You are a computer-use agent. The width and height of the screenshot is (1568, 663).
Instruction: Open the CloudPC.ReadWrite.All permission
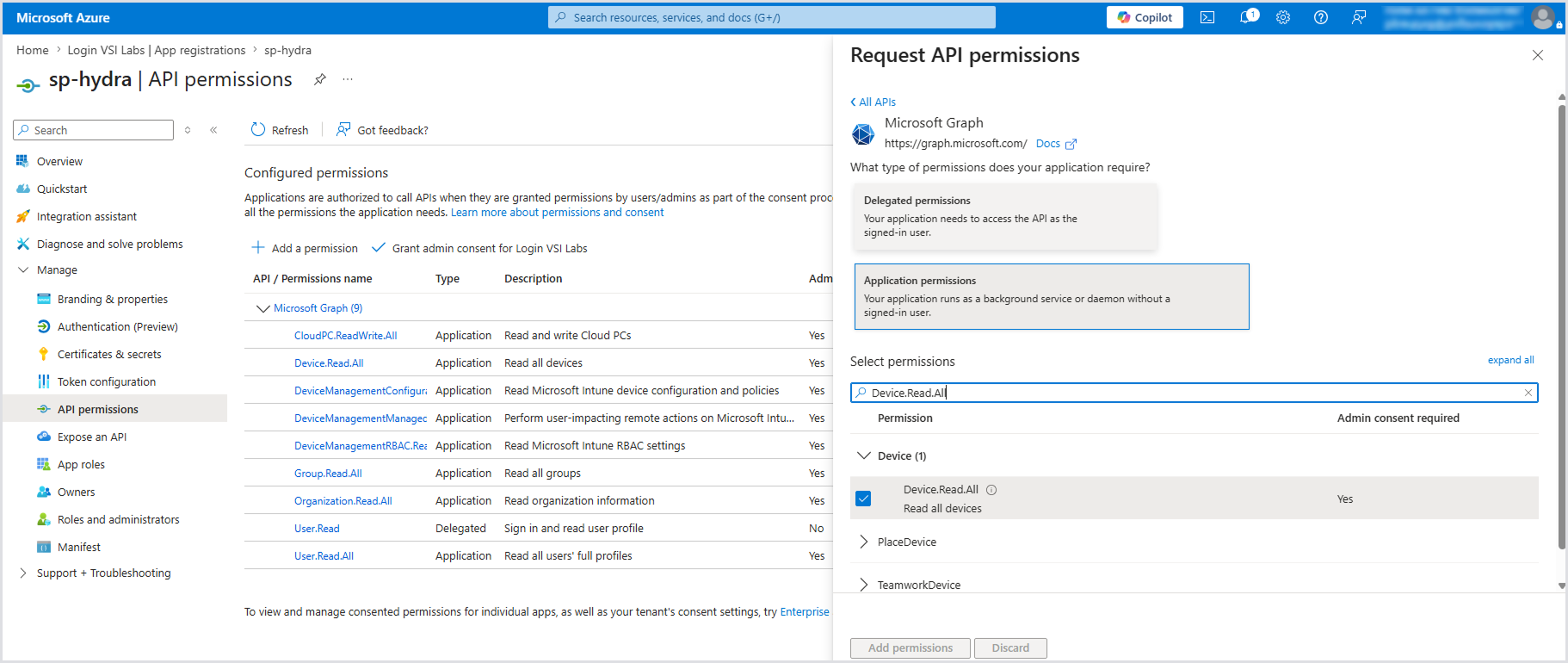pyautogui.click(x=346, y=336)
